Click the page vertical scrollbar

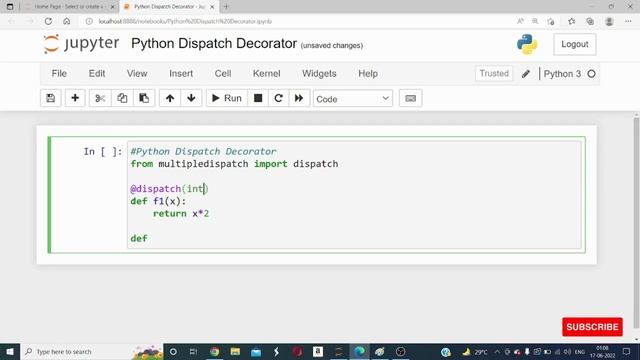point(636,222)
